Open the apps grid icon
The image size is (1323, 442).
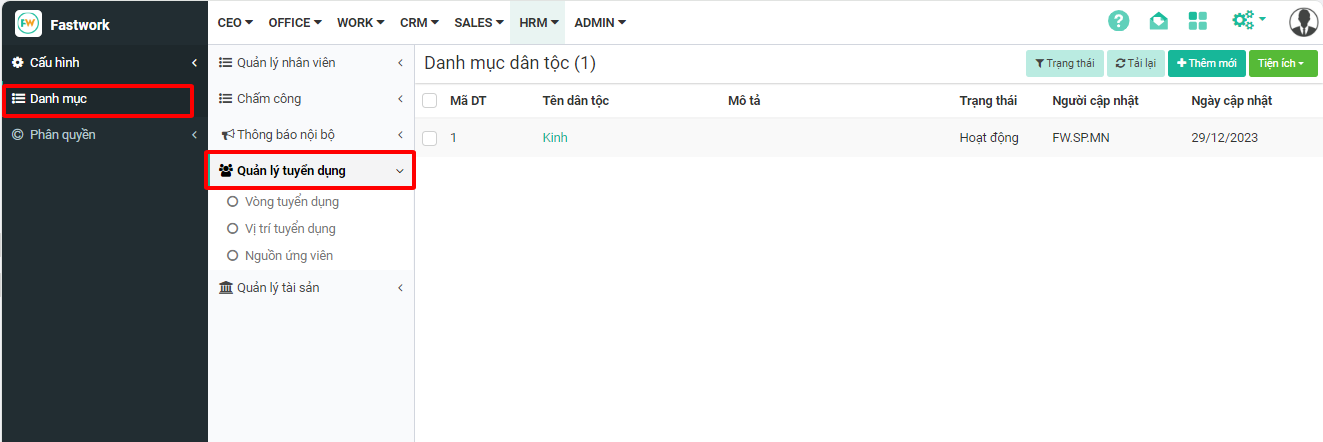click(x=1198, y=21)
